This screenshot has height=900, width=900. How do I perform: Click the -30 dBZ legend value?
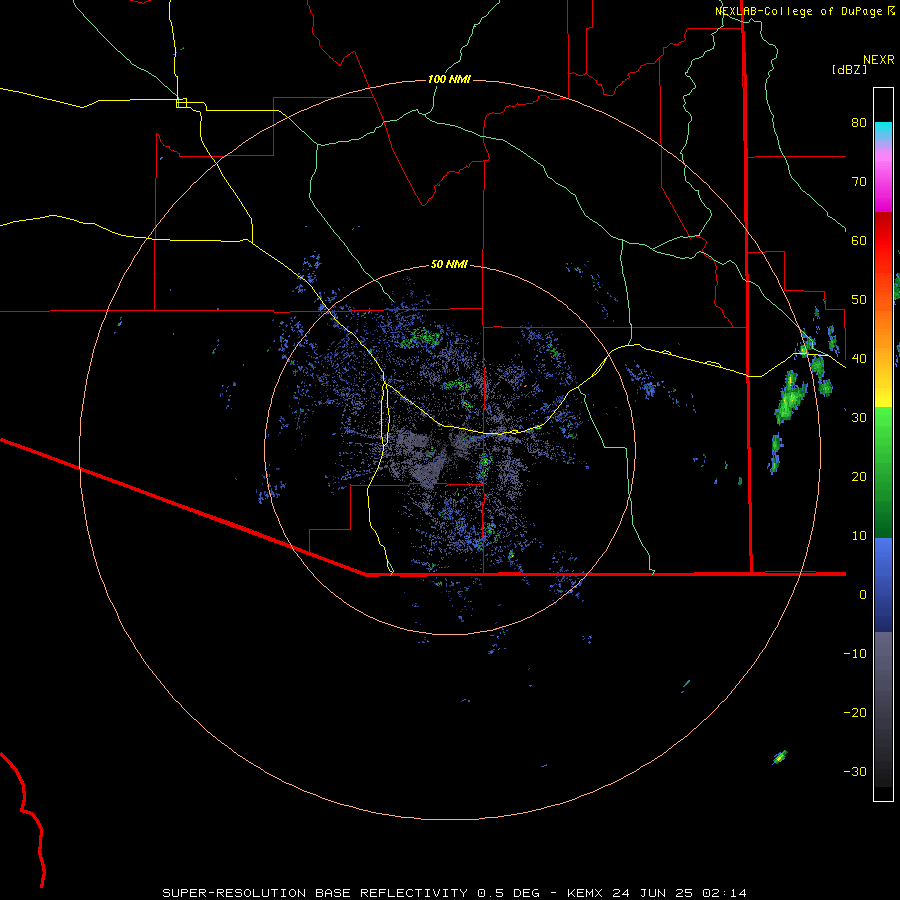click(855, 772)
